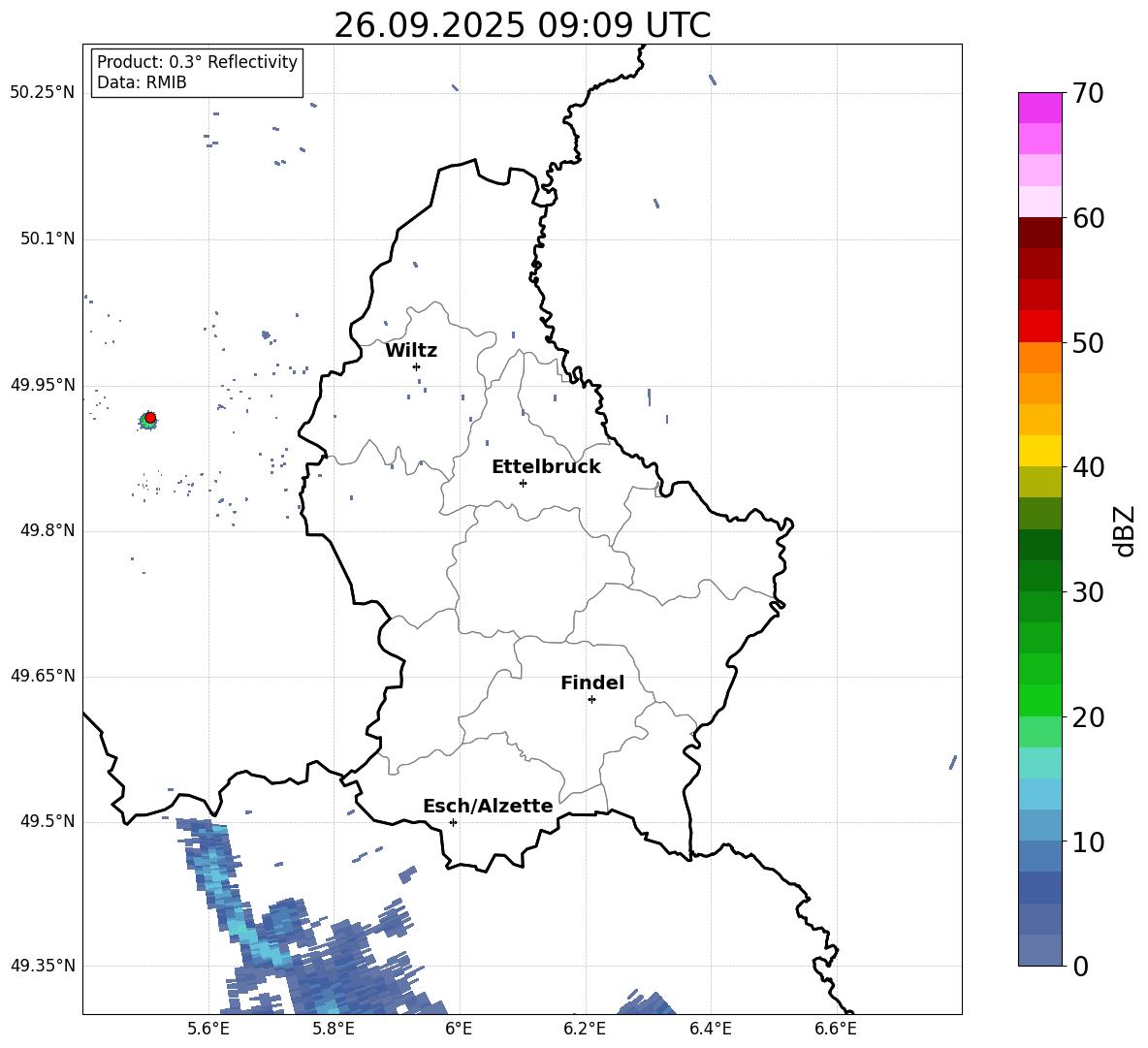Click the Findel city label
Viewport: 1148px width, 1048px height.
point(592,683)
